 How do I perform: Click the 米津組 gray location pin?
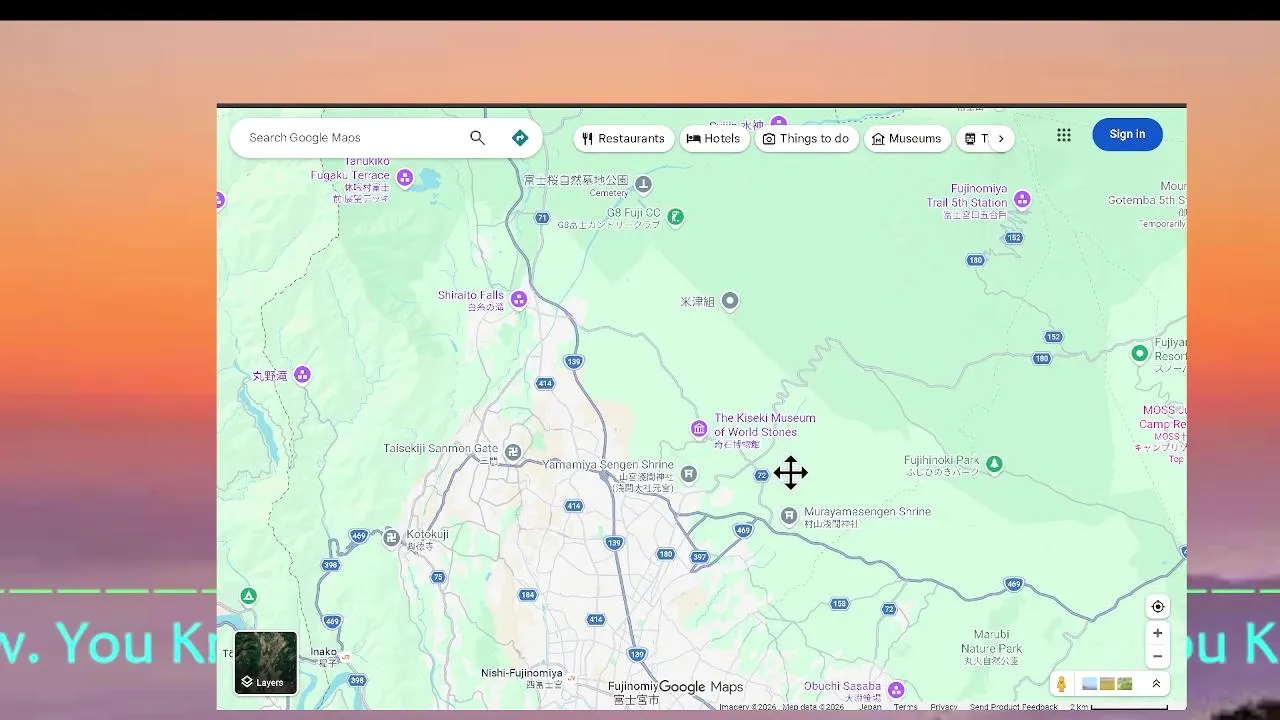click(730, 301)
